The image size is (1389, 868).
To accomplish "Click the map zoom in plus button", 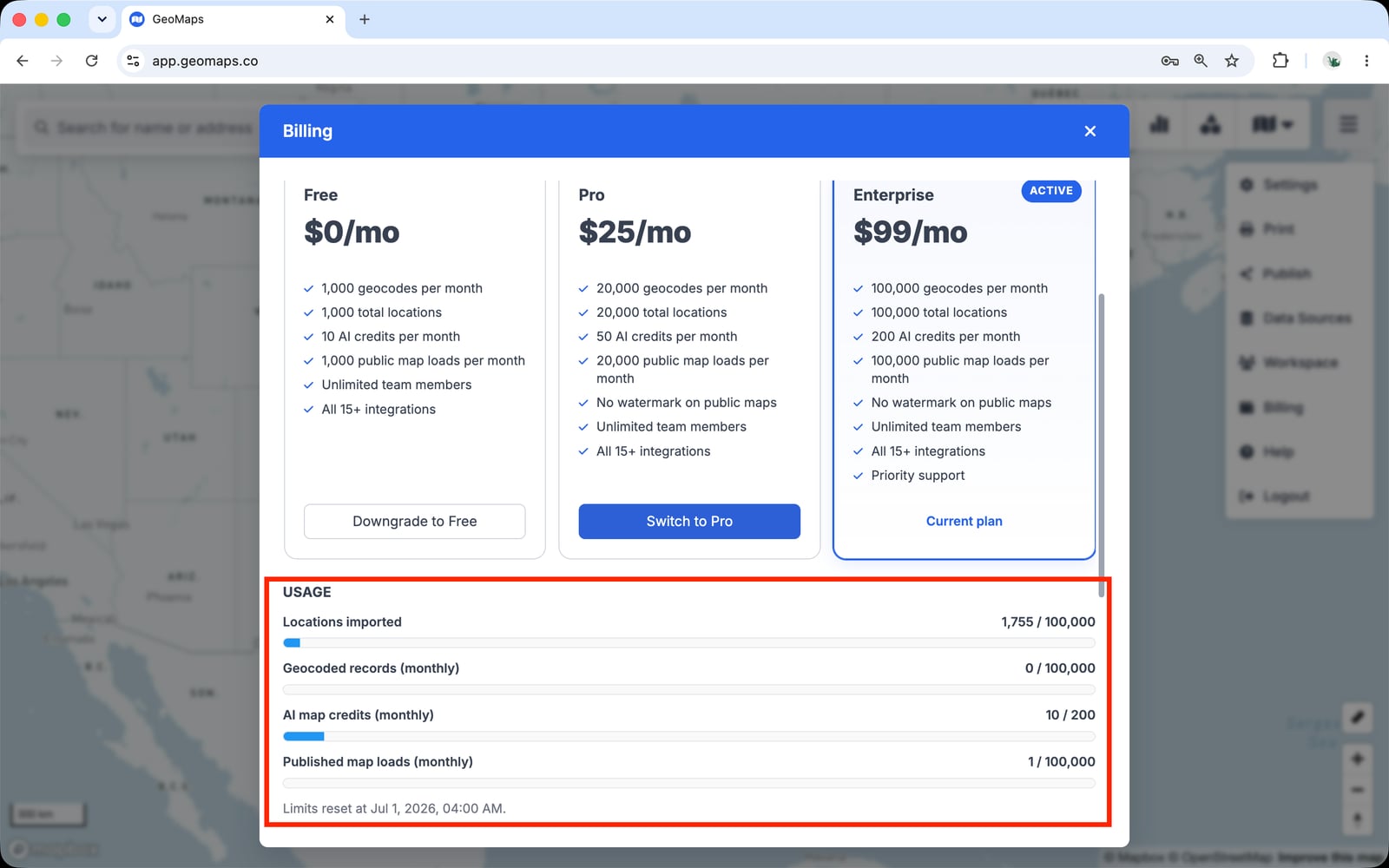I will coord(1357,759).
